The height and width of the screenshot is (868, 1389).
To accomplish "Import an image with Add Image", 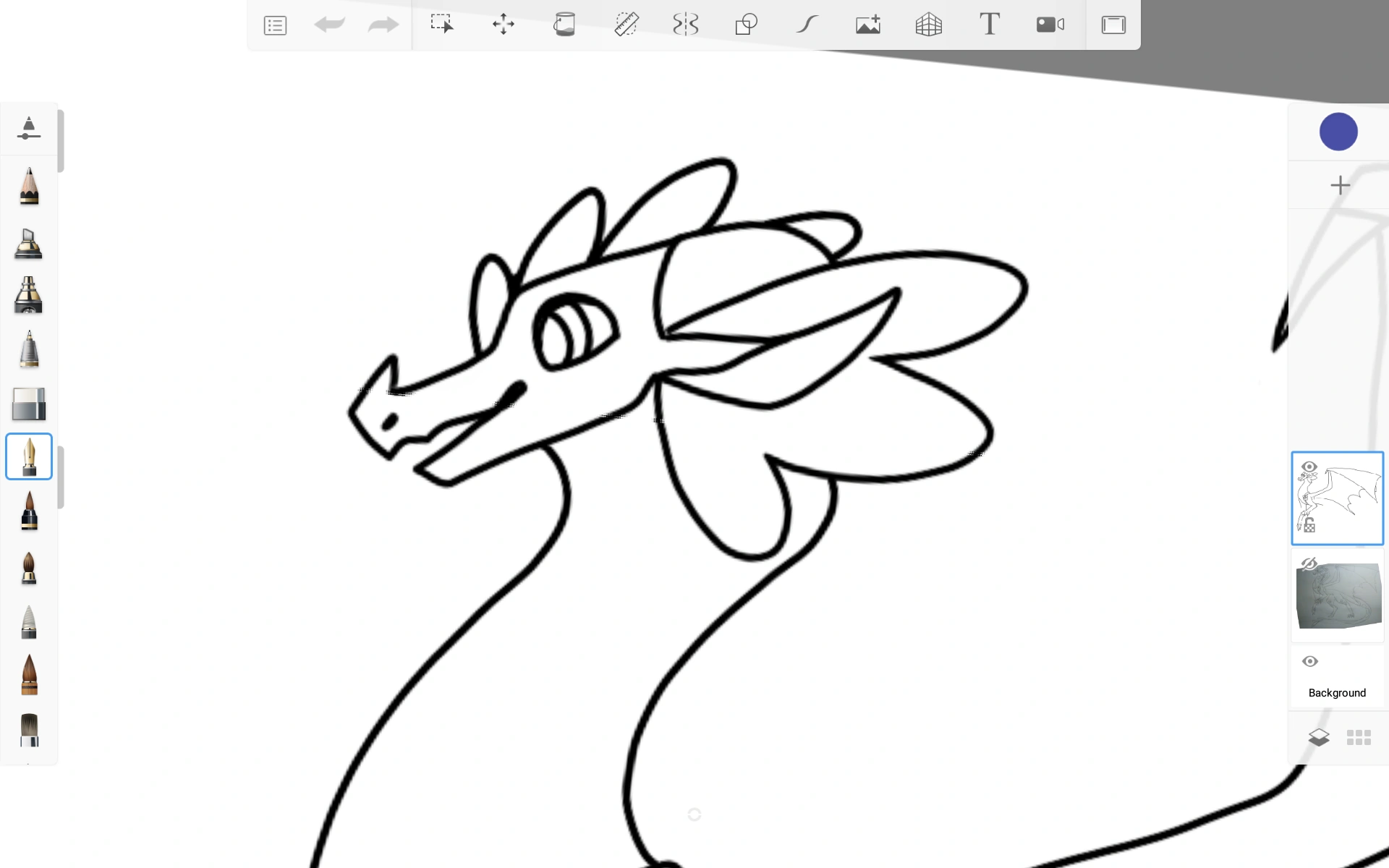I will (867, 25).
